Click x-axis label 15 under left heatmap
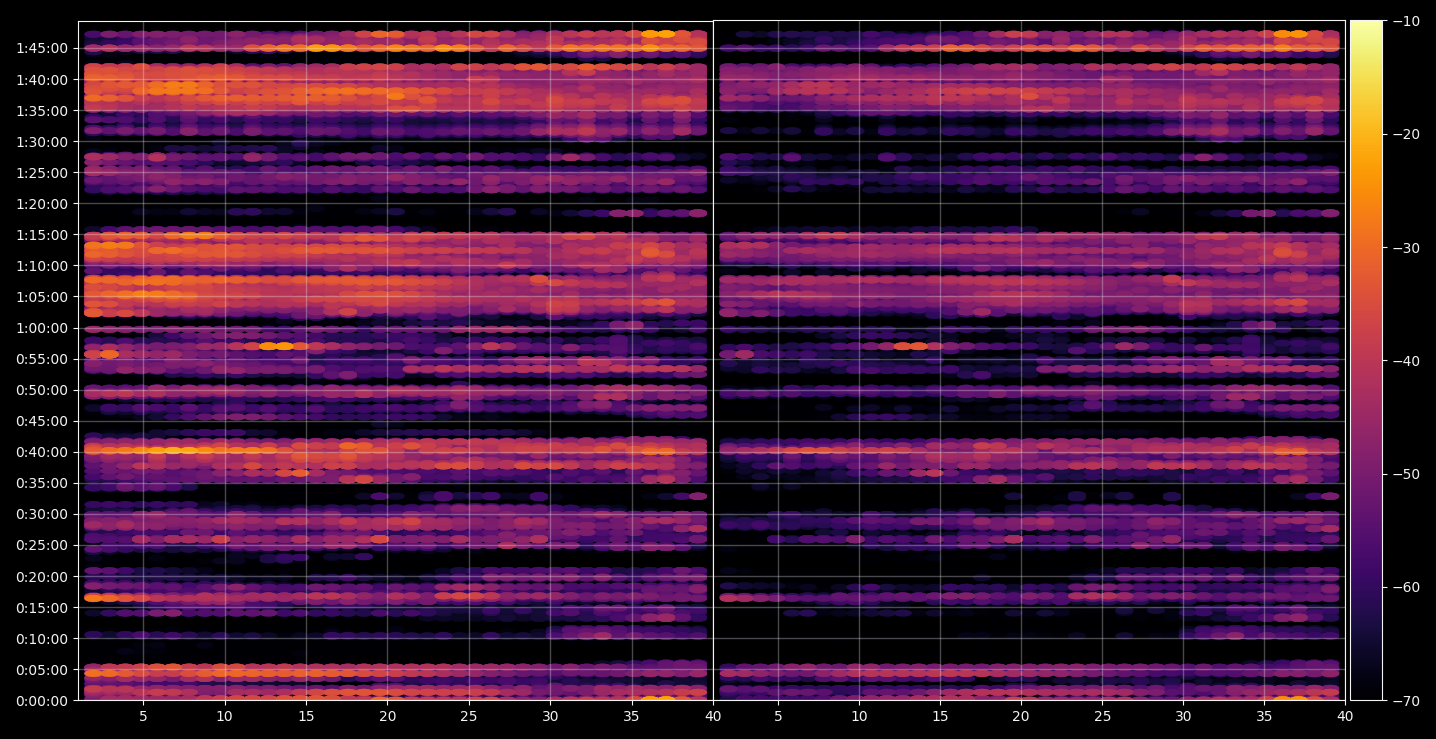 click(x=306, y=716)
